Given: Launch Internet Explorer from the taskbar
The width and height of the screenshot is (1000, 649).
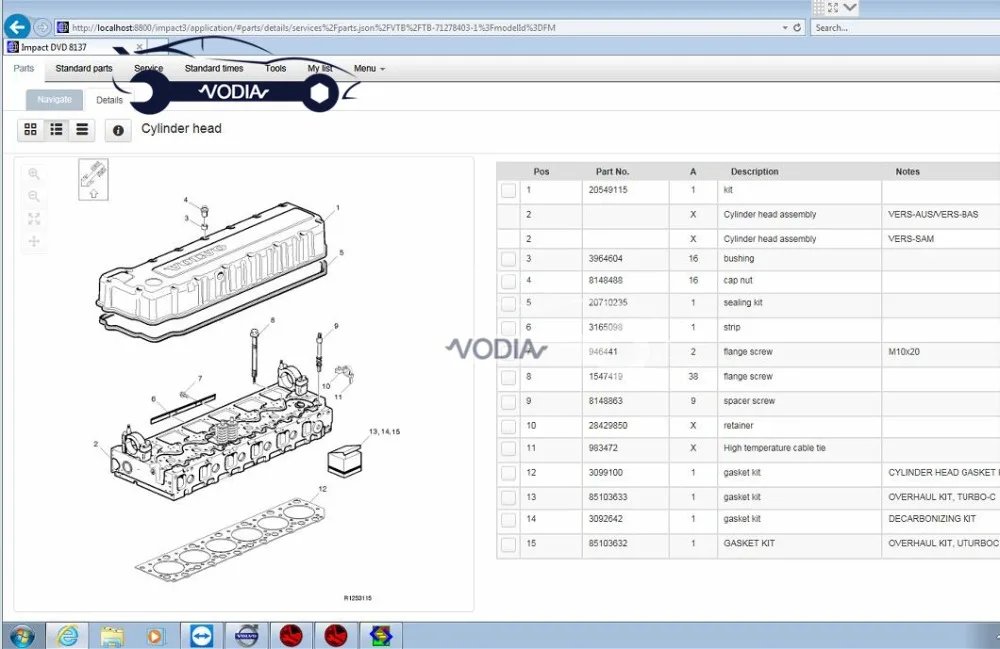Looking at the screenshot, I should 67,636.
